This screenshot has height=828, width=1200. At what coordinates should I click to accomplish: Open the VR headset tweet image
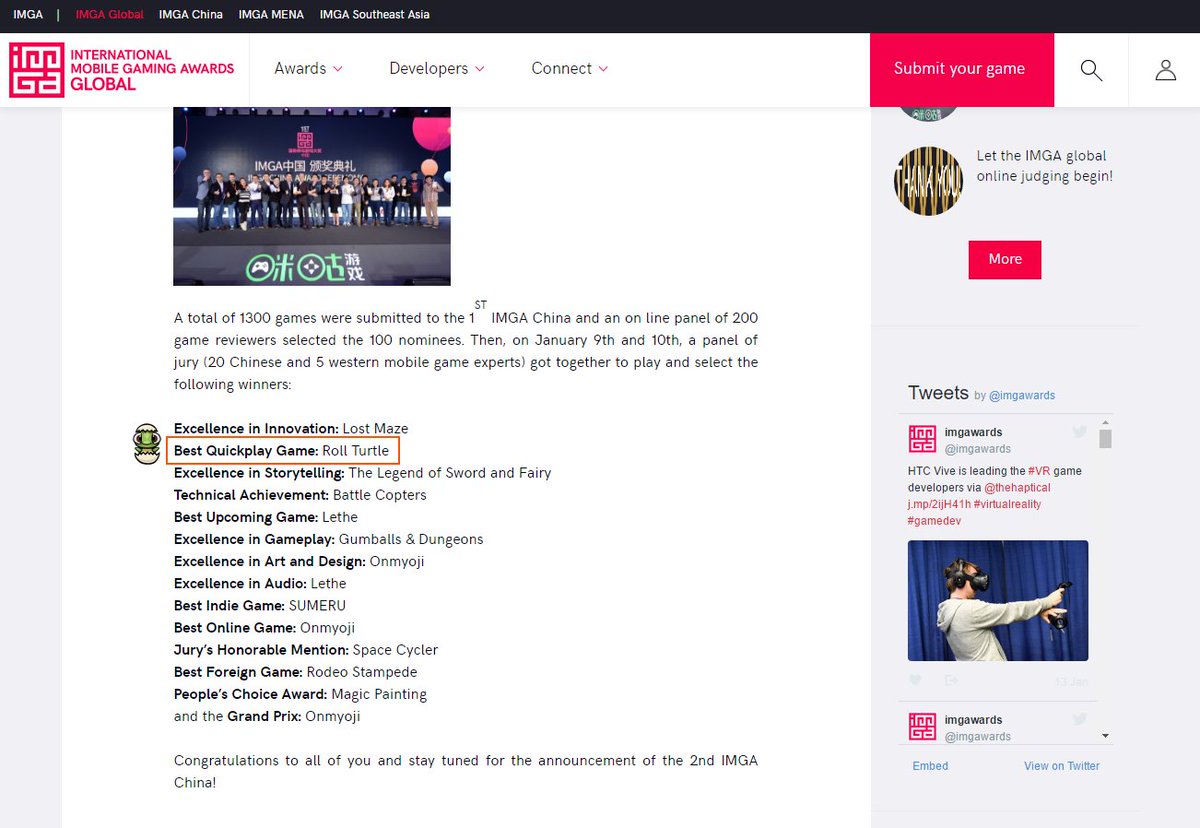pyautogui.click(x=998, y=601)
